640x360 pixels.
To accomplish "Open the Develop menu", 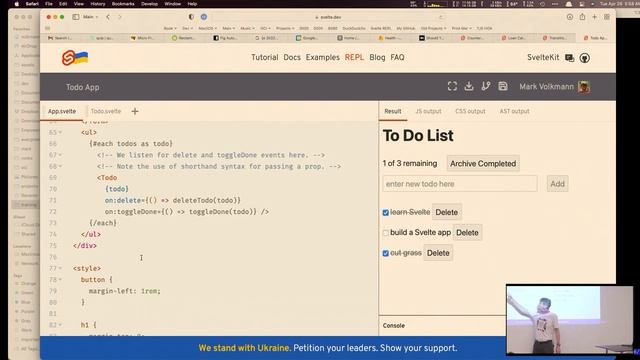I will [149, 4].
